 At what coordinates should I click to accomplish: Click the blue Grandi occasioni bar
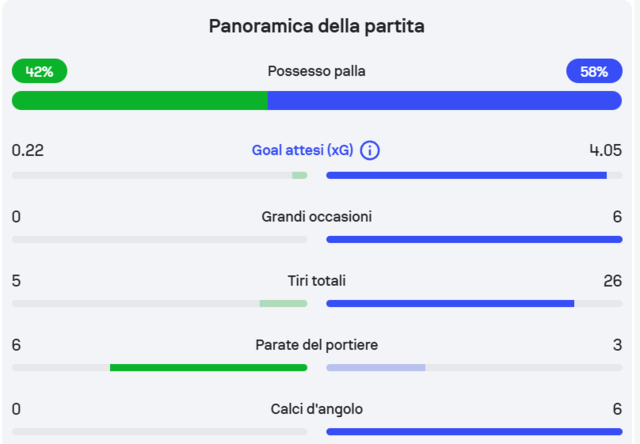coord(474,240)
